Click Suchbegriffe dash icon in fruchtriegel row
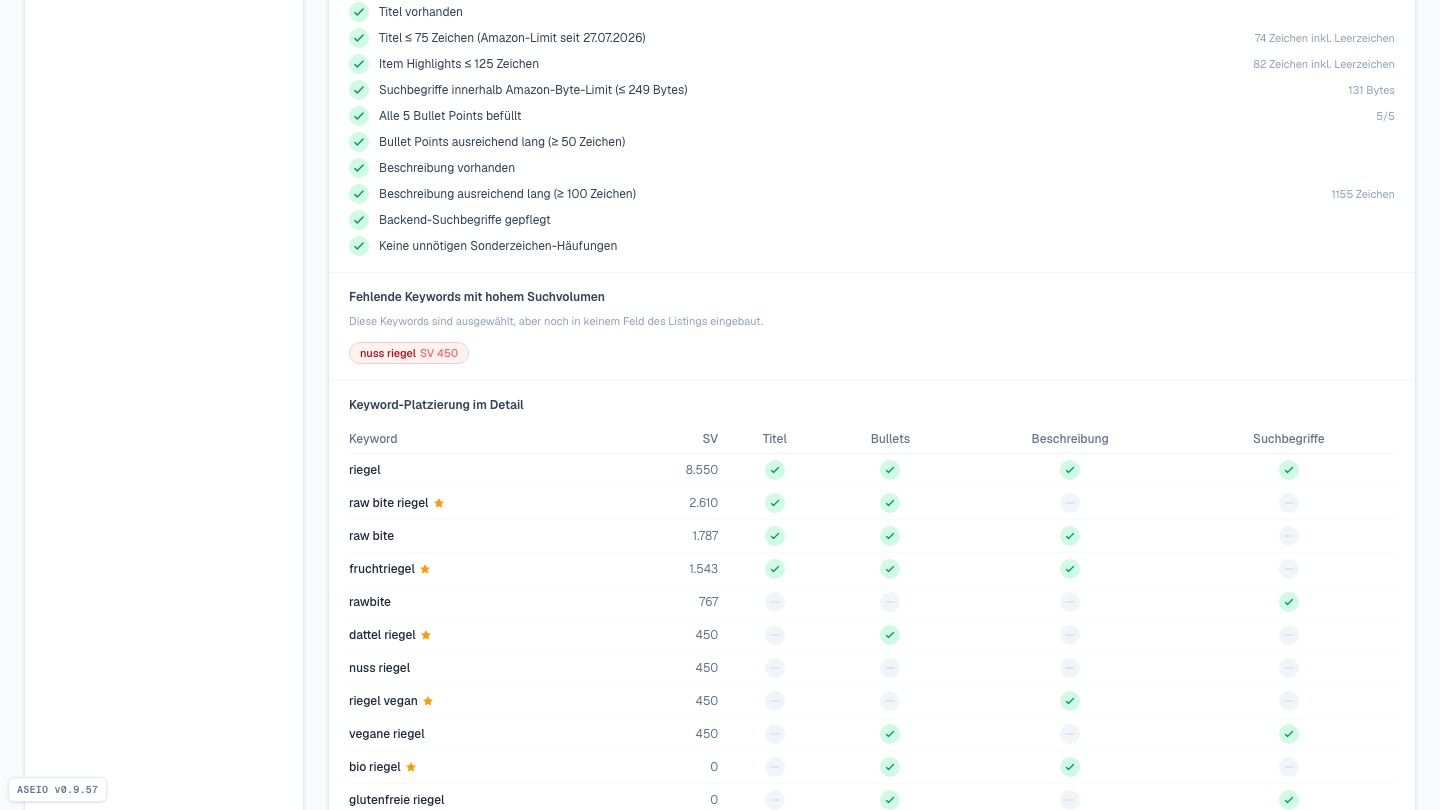The height and width of the screenshot is (810, 1440). tap(1289, 569)
